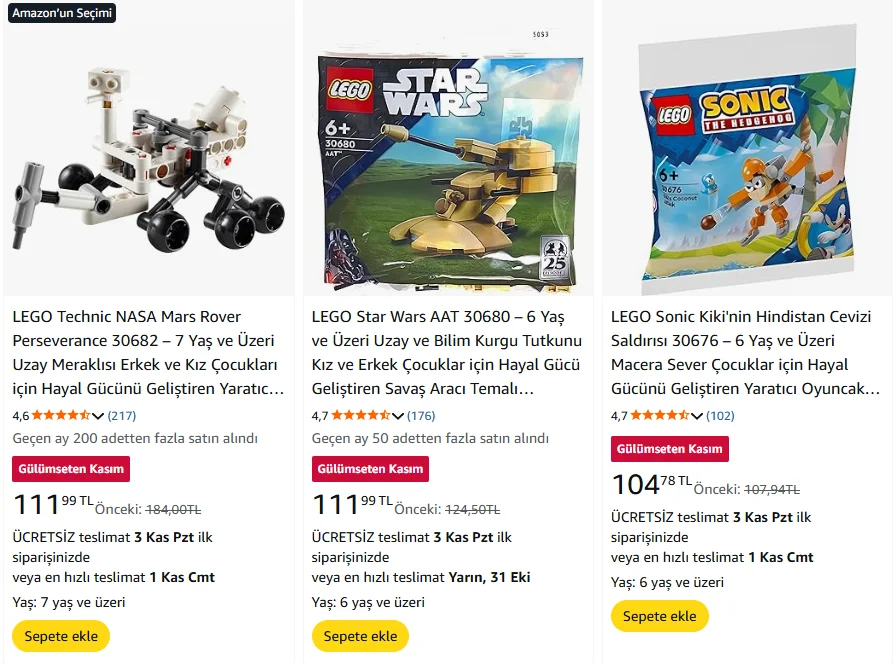Viewport: 894px width, 664px height.
Task: Expand rating breakdown chevron for Star Wars AAT
Action: [398, 416]
